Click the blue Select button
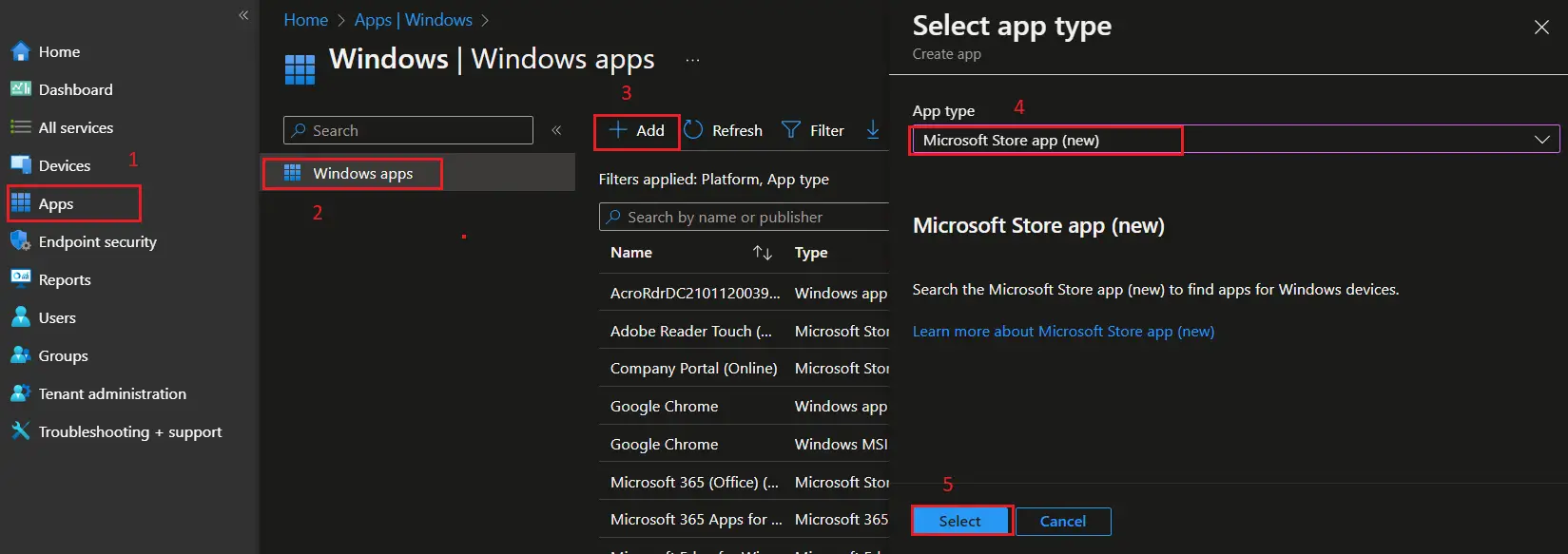 coord(960,521)
